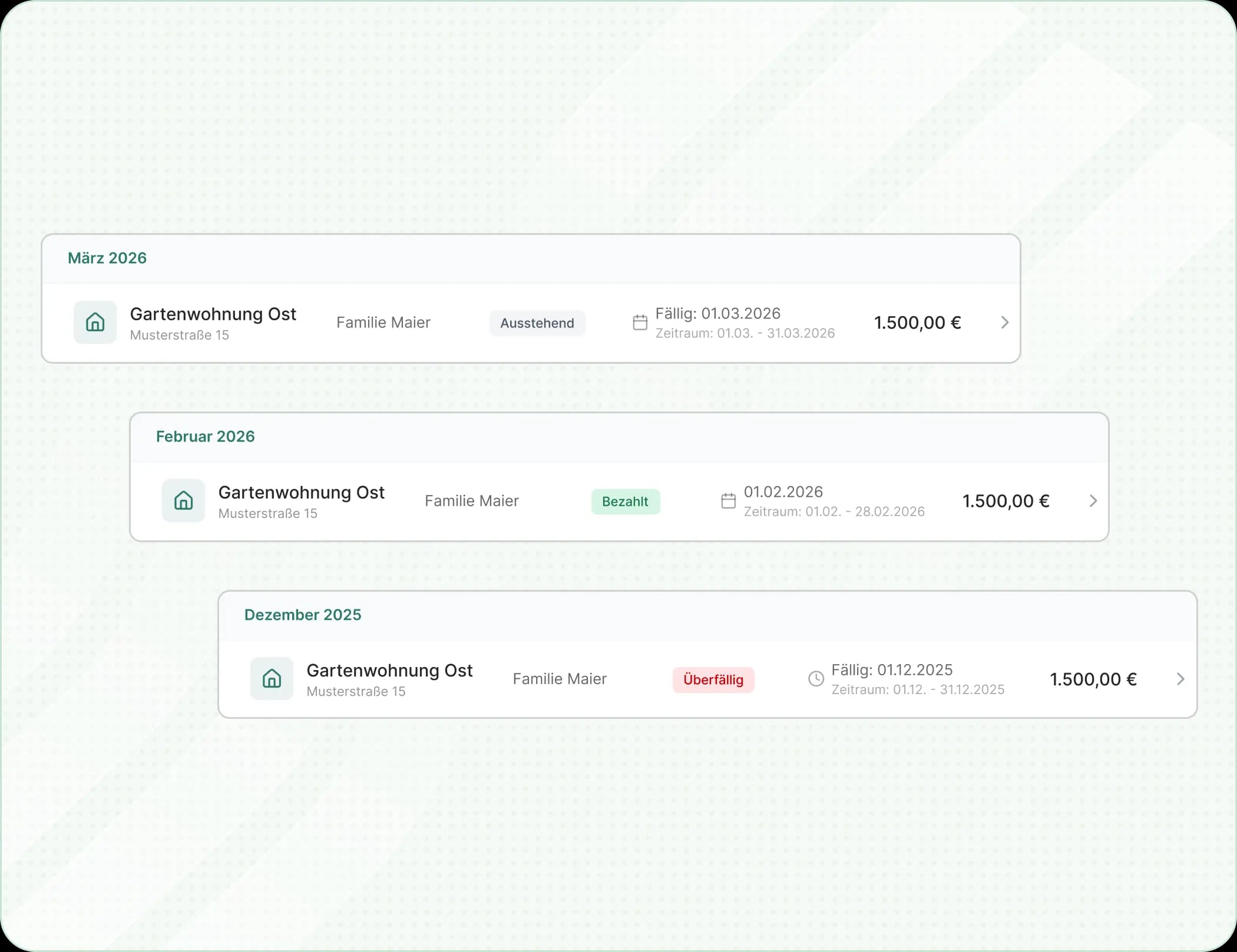Click 1.500,00 € amount in März 2026 row

[918, 323]
